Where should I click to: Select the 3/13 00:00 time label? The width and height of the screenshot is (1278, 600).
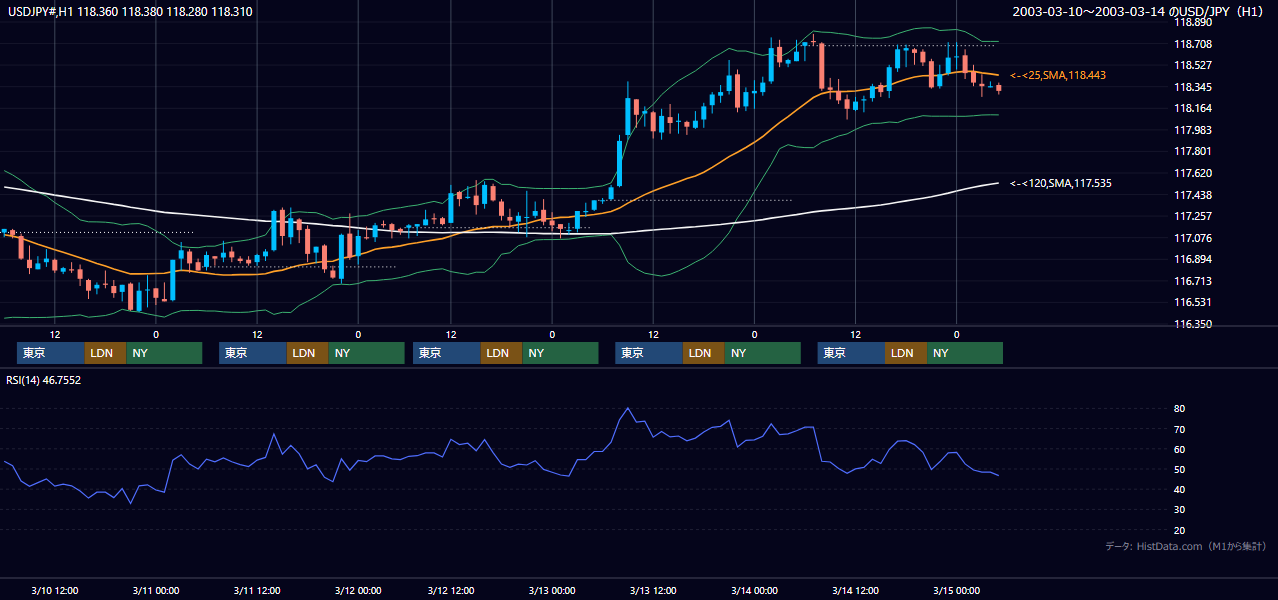552,590
